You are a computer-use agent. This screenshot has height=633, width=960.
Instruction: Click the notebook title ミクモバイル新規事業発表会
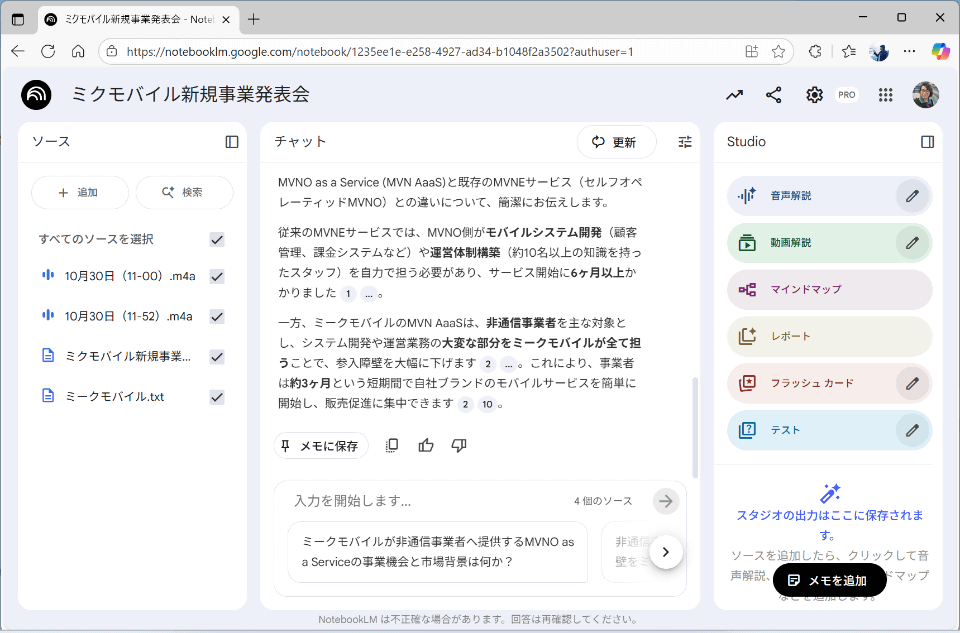click(x=190, y=95)
